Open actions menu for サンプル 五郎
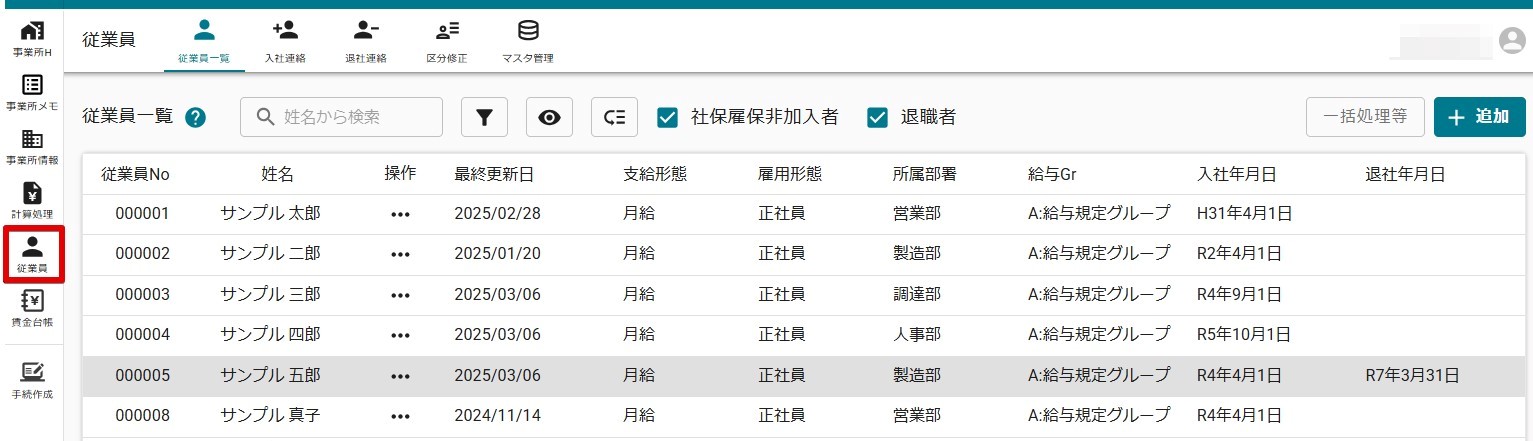The width and height of the screenshot is (1533, 441). [x=401, y=376]
